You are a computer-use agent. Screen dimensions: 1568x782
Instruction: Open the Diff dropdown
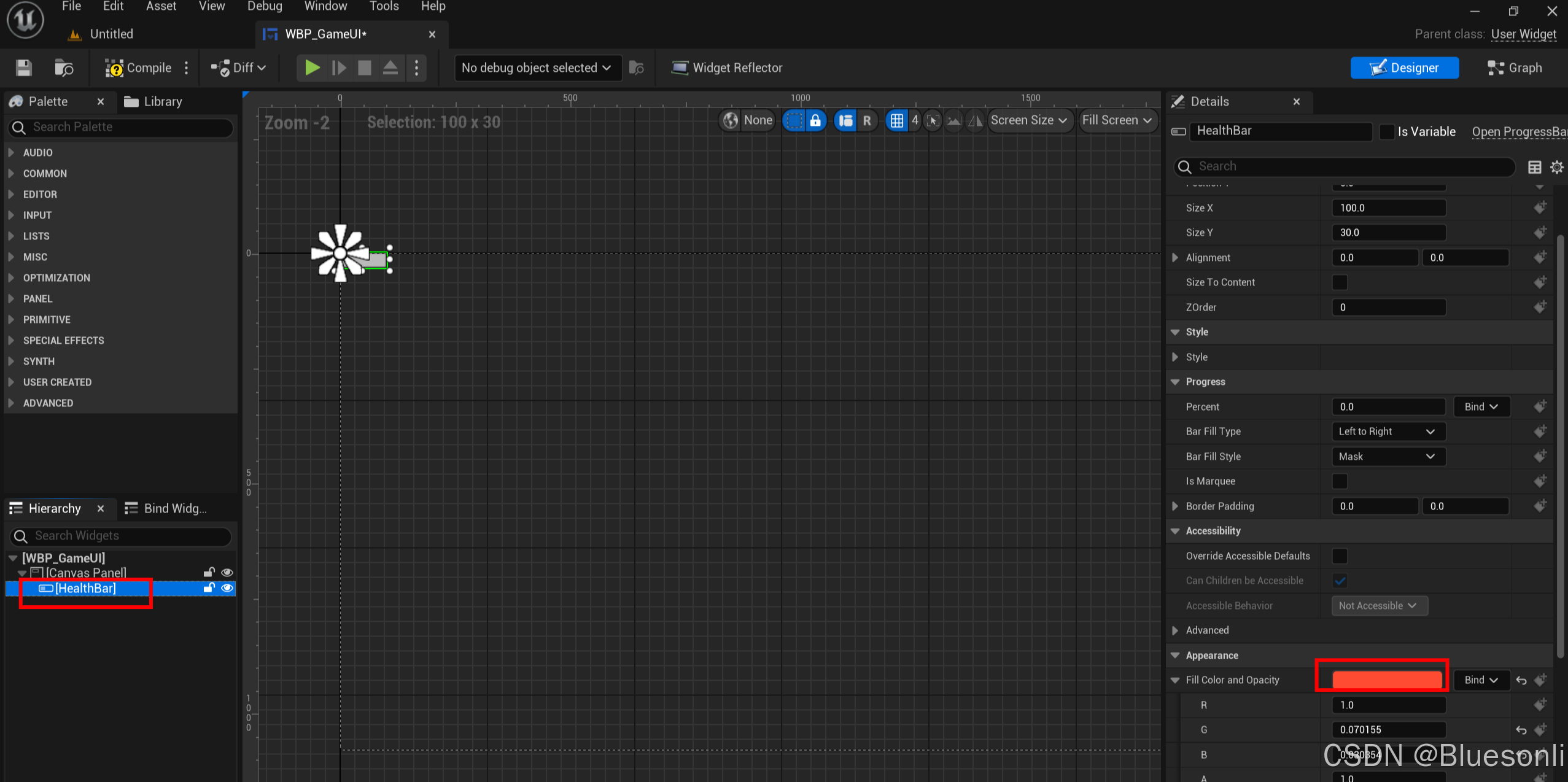(239, 68)
